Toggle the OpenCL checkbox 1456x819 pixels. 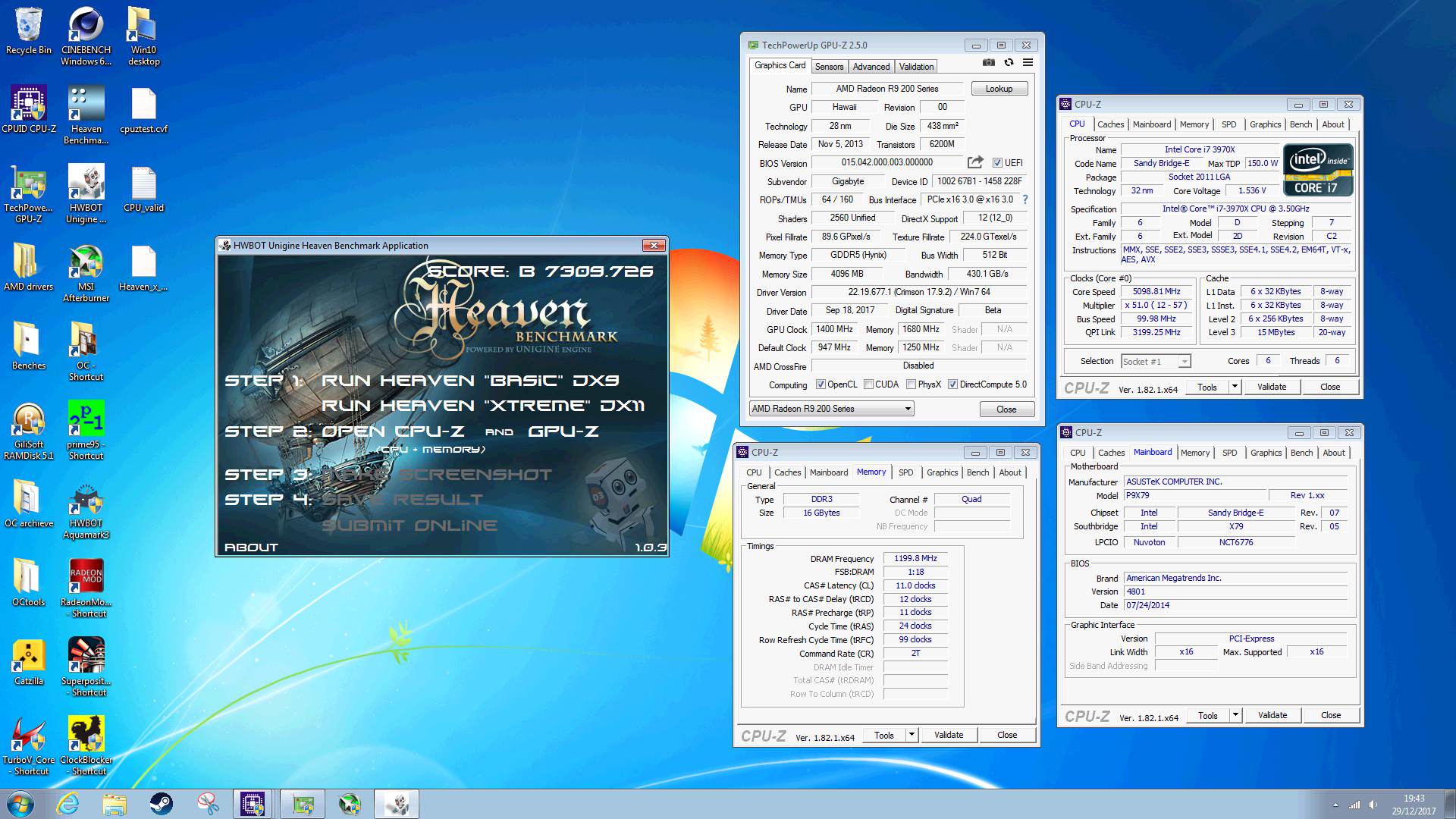[821, 384]
